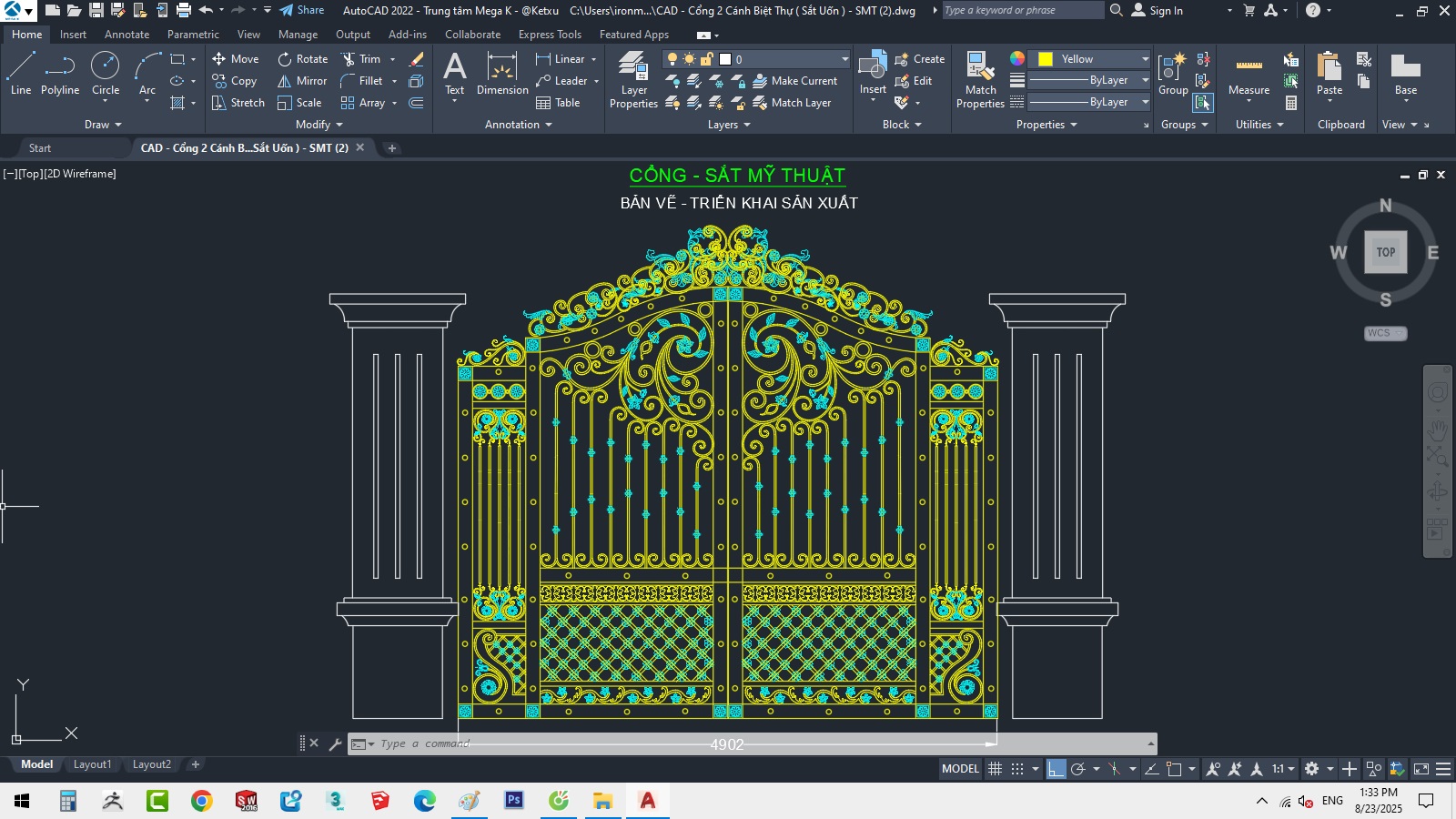Toggle snap mode dots icon in status bar
Screen dimensions: 1456x819
pyautogui.click(x=1017, y=769)
